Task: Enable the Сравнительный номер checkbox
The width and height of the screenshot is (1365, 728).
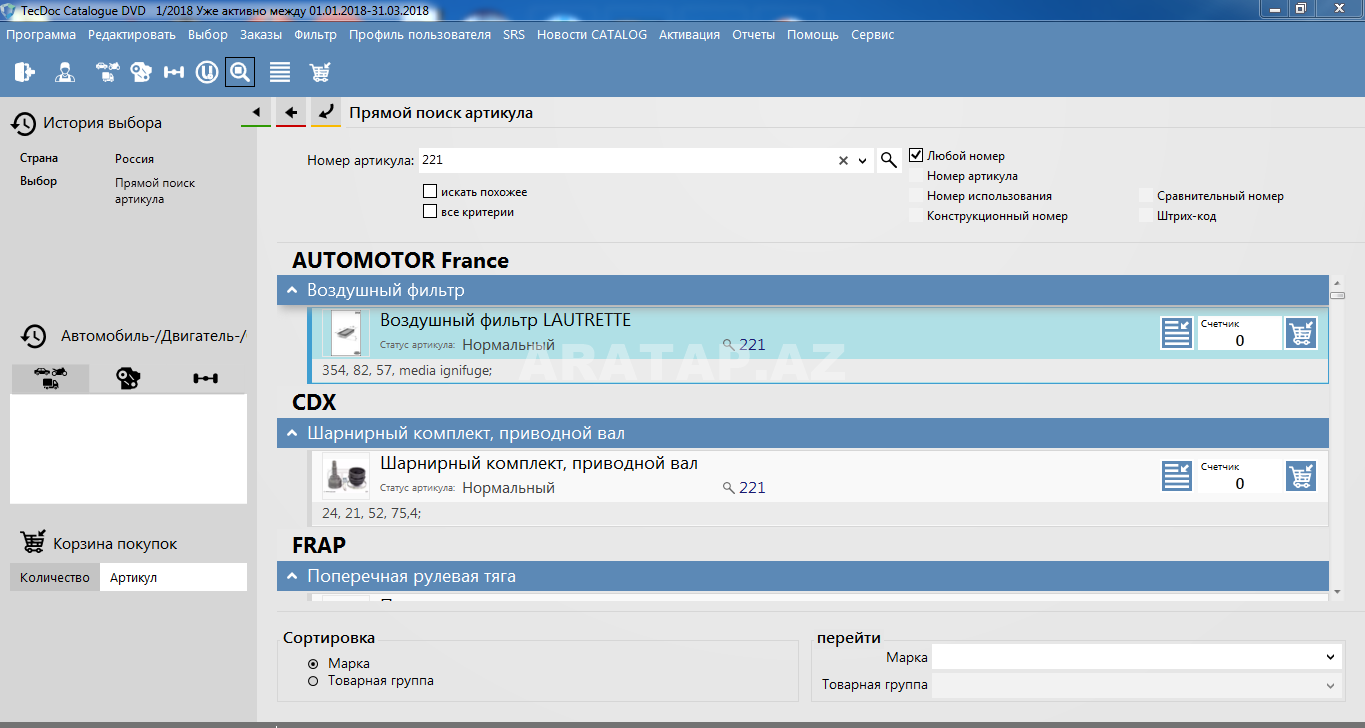Action: click(1146, 196)
